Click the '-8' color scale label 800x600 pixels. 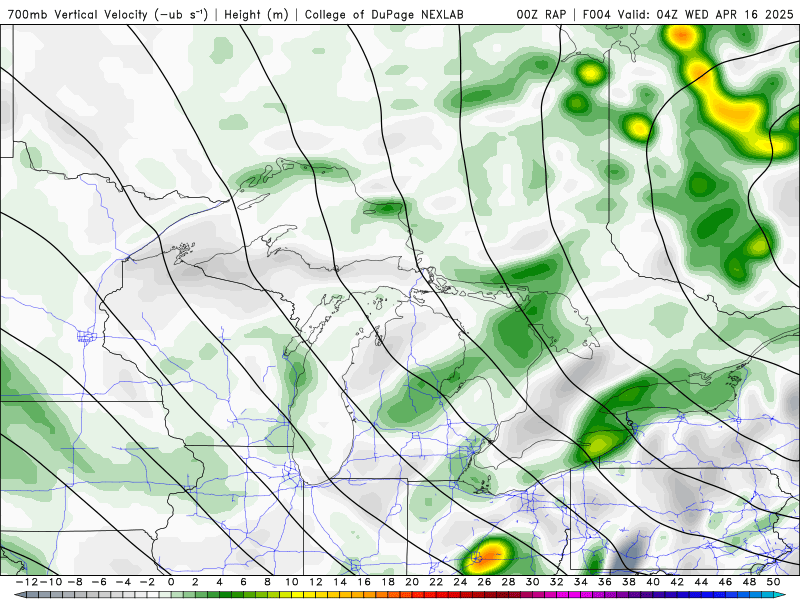click(75, 582)
